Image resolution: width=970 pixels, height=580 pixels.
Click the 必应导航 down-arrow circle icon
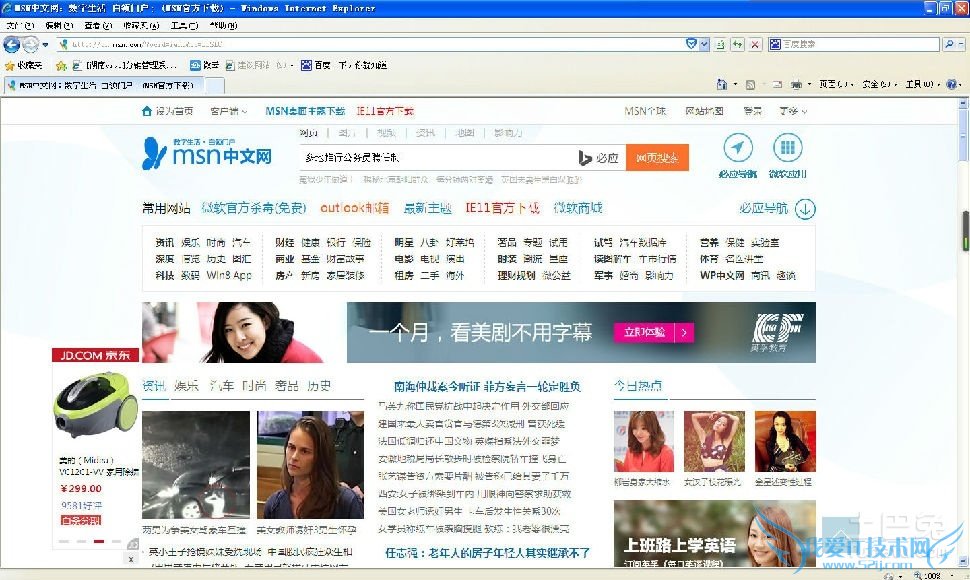(x=805, y=209)
